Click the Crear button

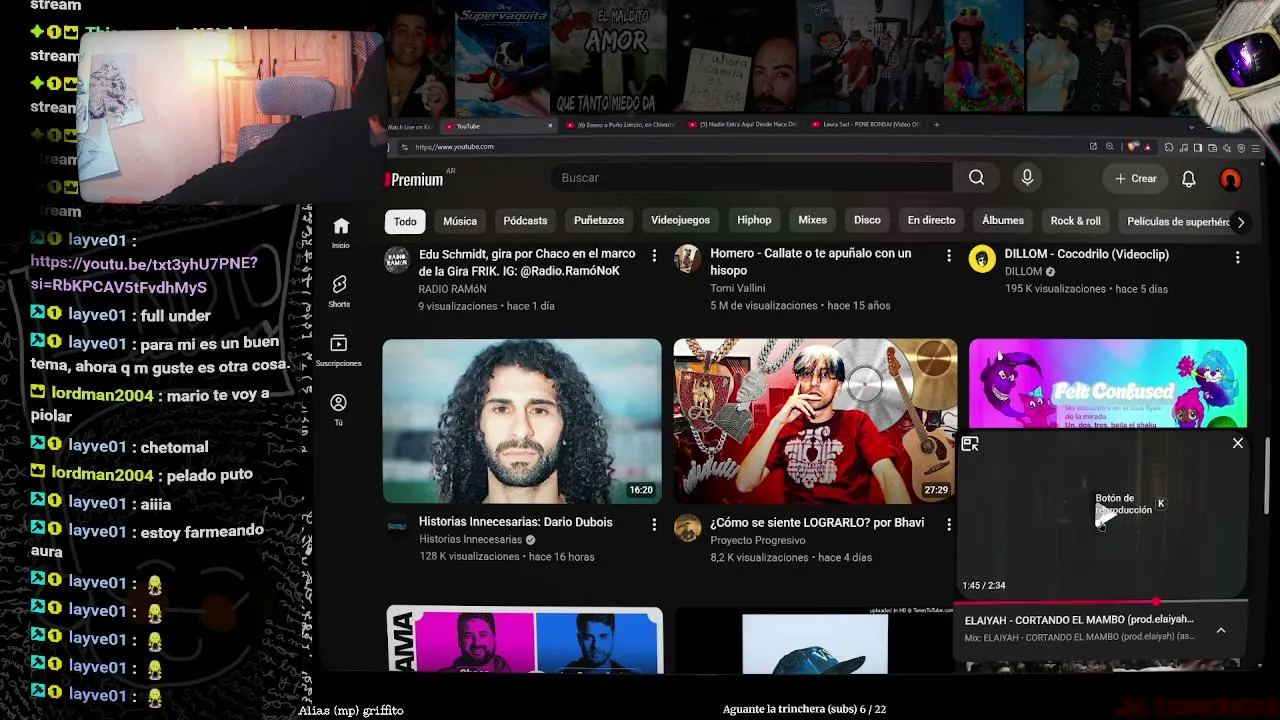(1136, 179)
